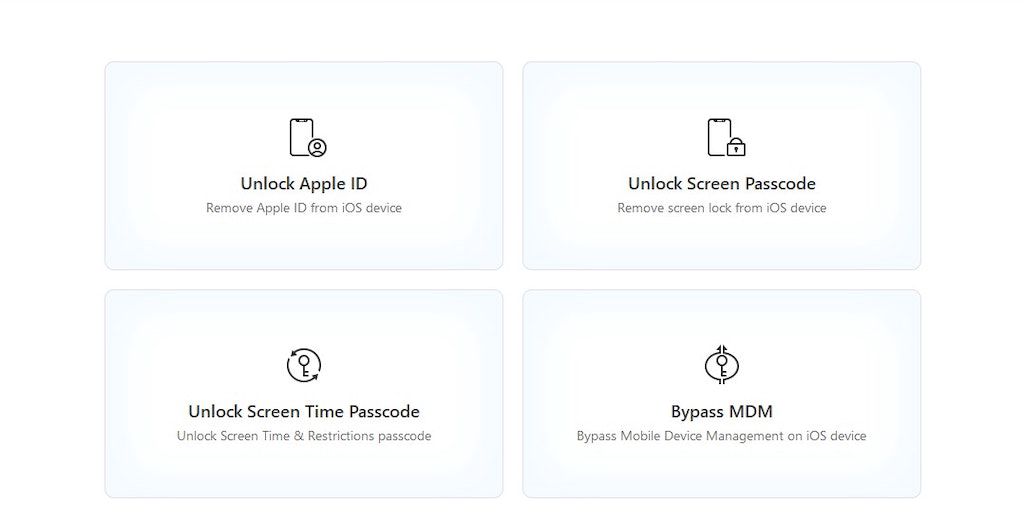Open the Unlock Apple ID title
Viewport: 1024px width, 512px height.
304,184
